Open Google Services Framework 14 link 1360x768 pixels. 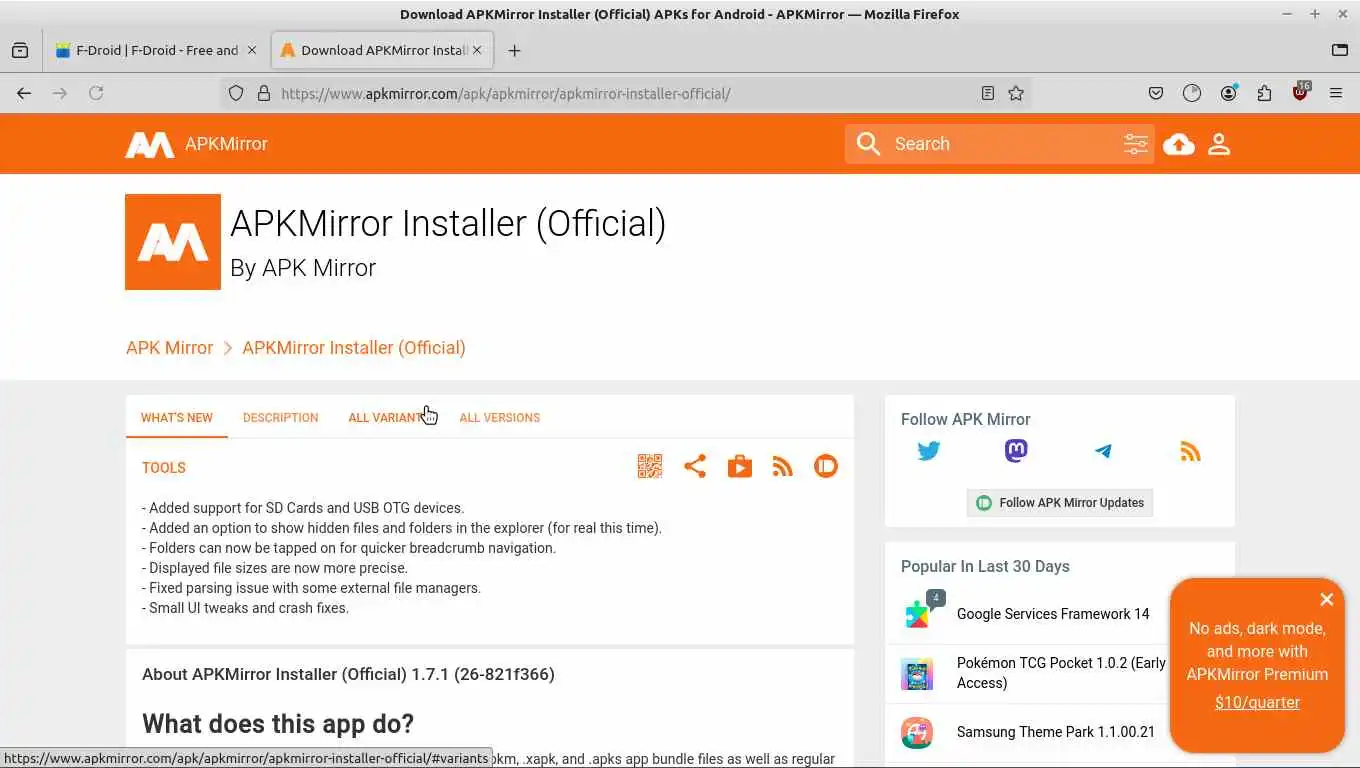click(x=1053, y=614)
